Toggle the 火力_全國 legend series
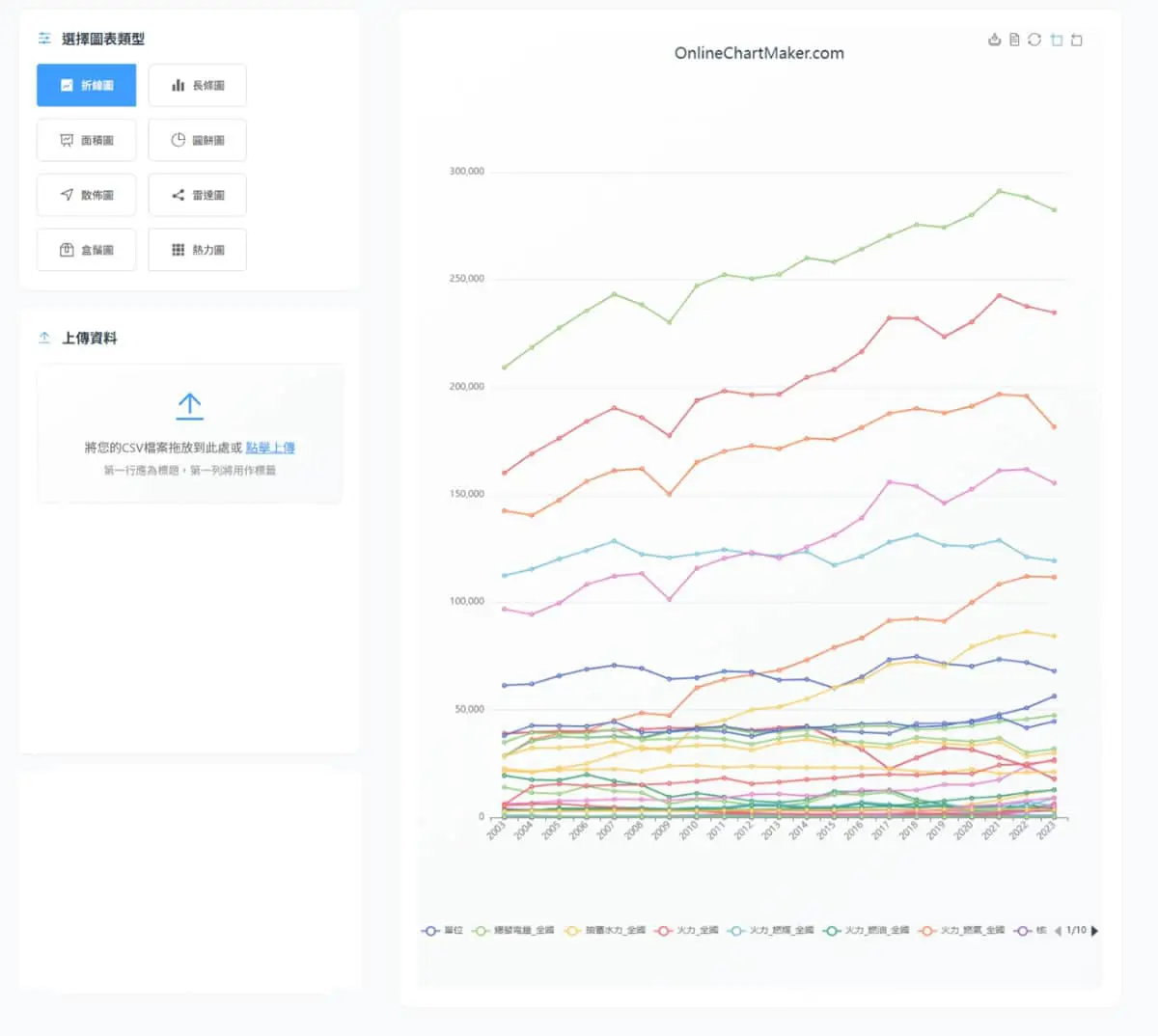The height and width of the screenshot is (1036, 1158). click(x=686, y=931)
